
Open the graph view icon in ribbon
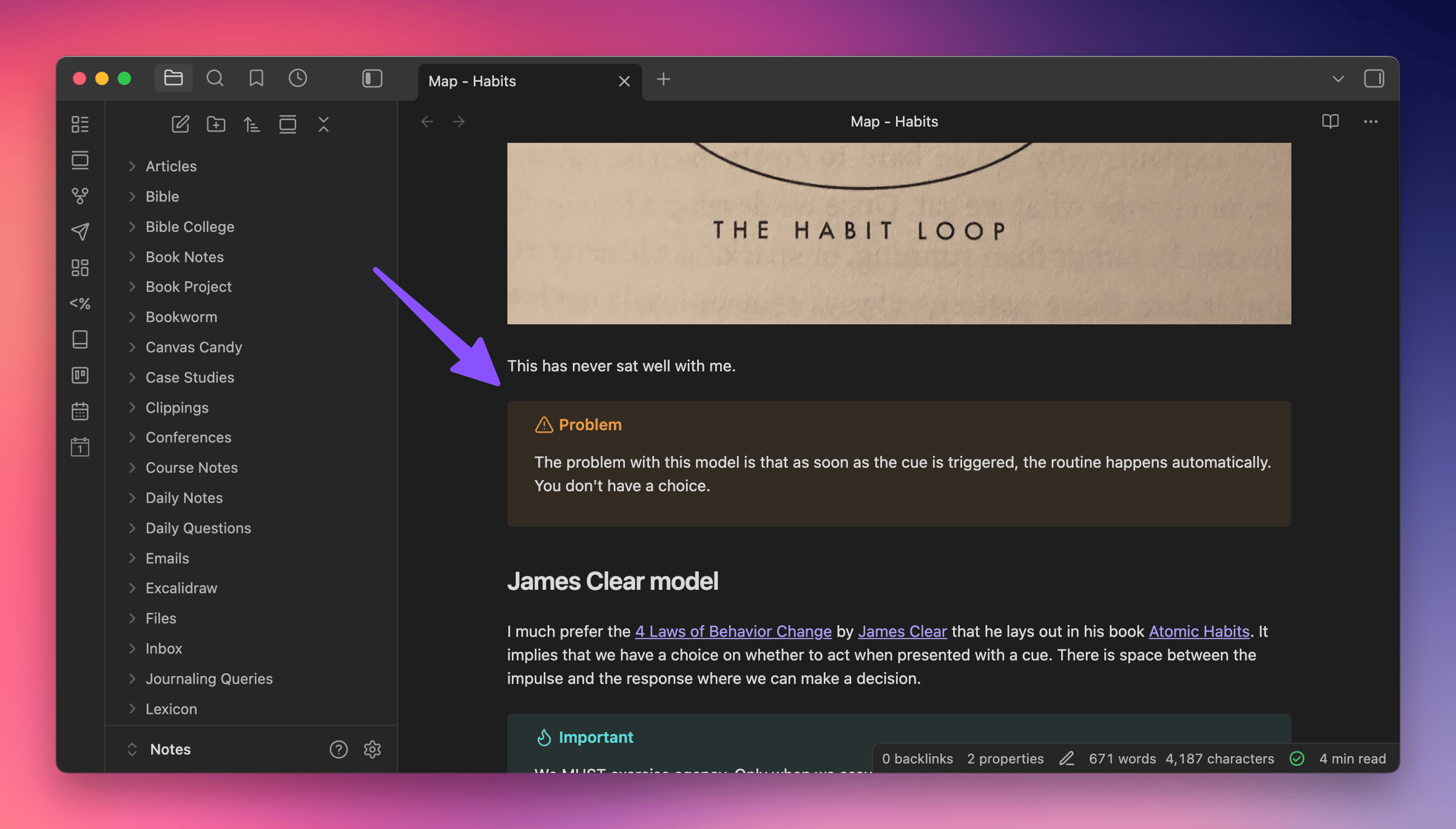[x=80, y=195]
